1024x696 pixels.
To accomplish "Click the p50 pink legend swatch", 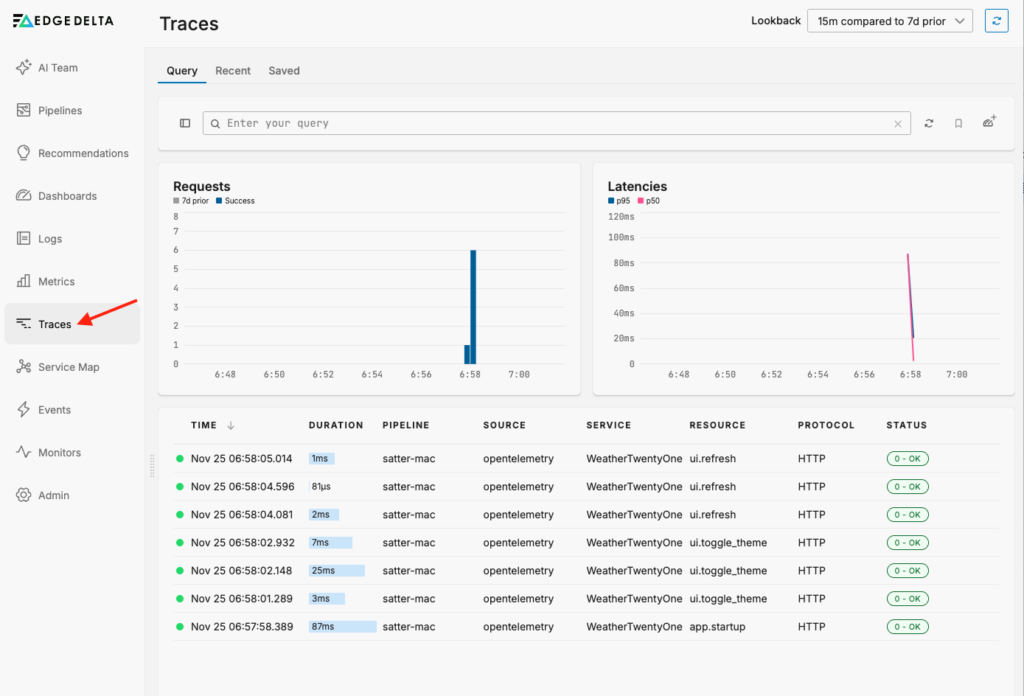I will tap(641, 201).
